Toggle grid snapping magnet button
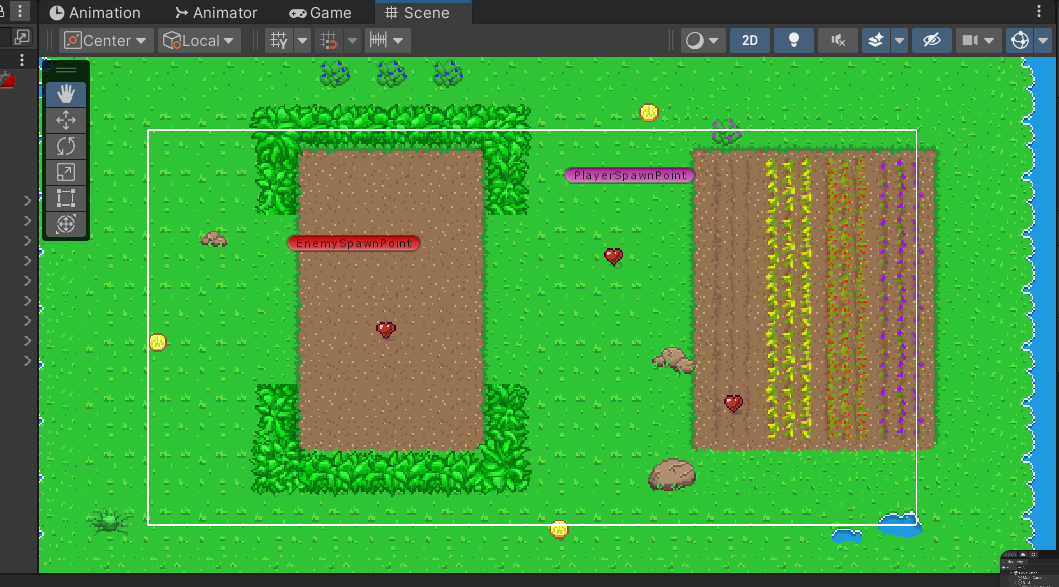 329,41
